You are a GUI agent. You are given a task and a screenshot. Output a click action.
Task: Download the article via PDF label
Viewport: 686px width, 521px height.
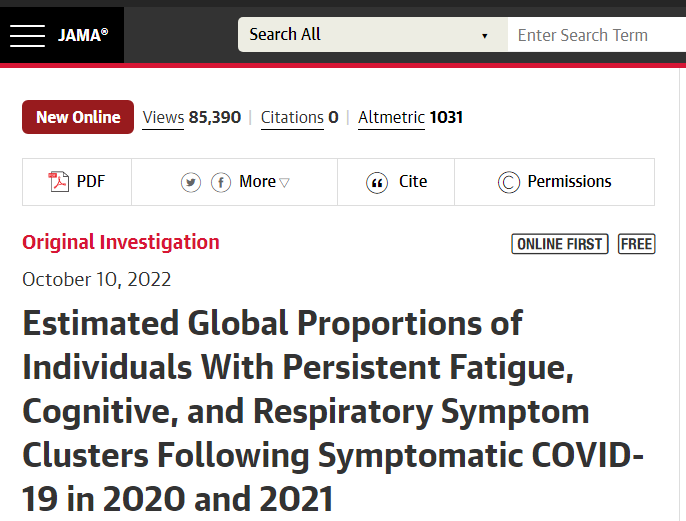tap(91, 182)
